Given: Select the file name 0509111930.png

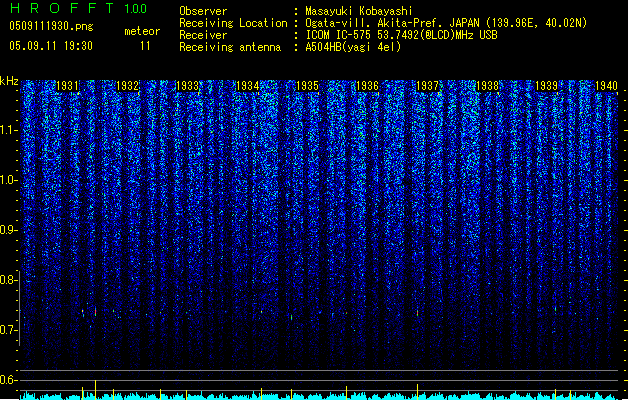Looking at the screenshot, I should tap(51, 27).
